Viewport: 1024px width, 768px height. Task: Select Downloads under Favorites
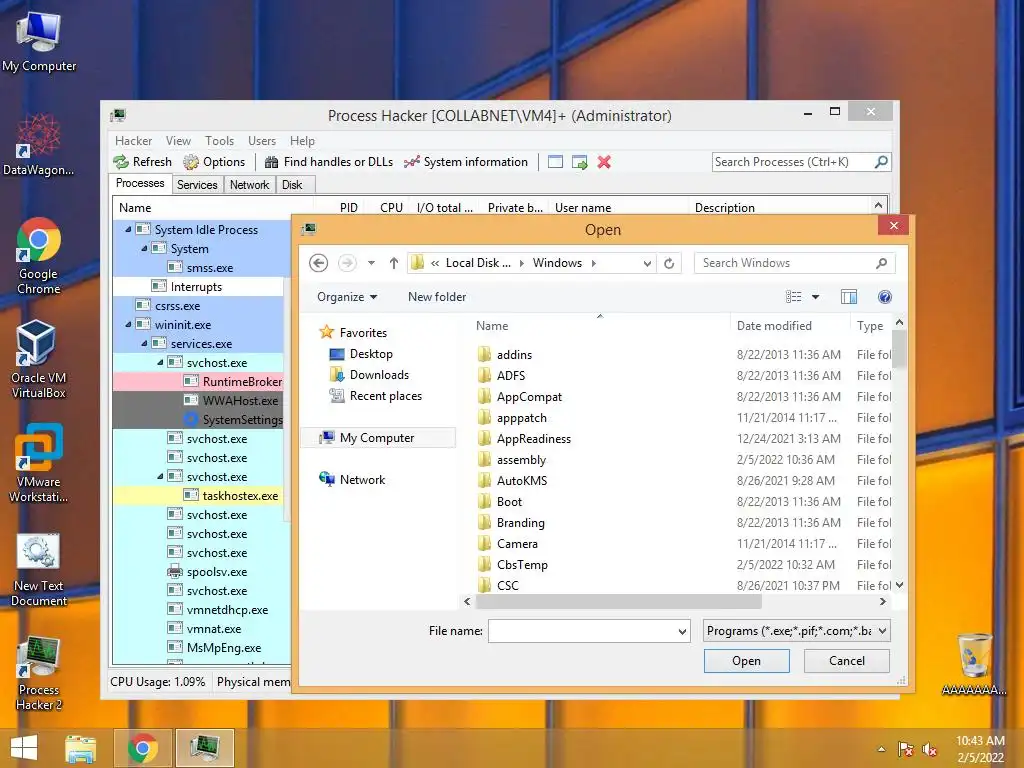coord(378,375)
